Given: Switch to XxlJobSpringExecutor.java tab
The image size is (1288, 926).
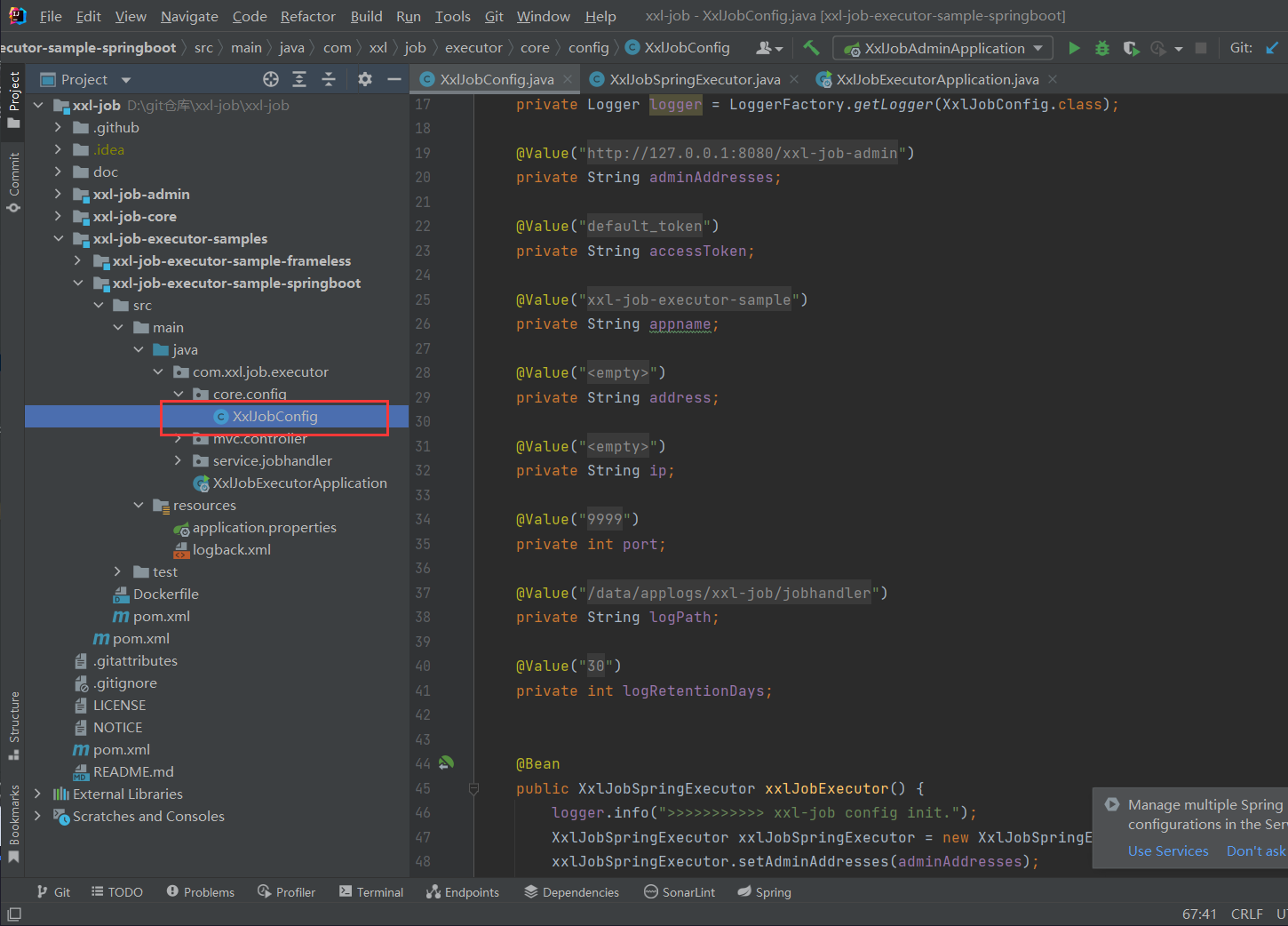Looking at the screenshot, I should (695, 79).
